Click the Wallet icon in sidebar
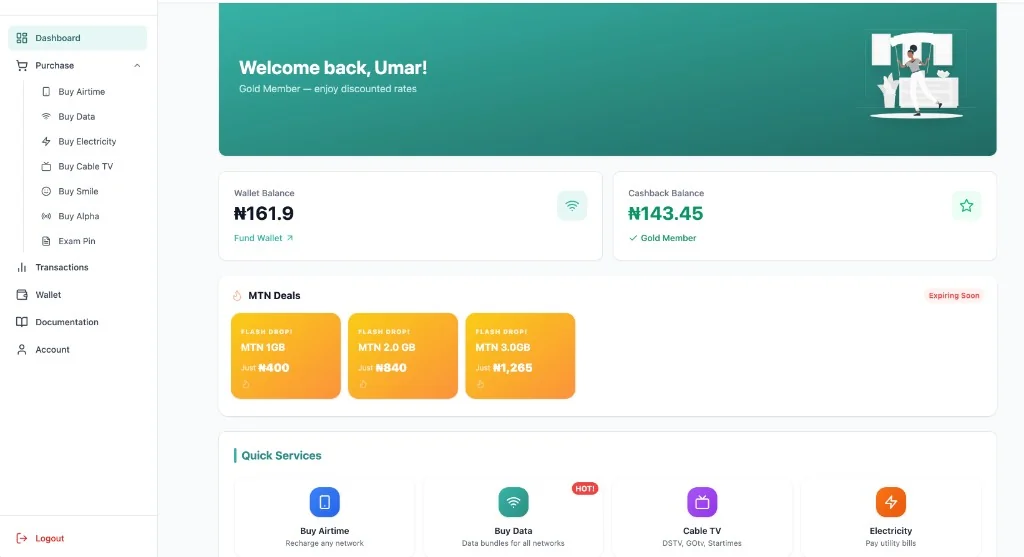1024x557 pixels. (x=22, y=294)
